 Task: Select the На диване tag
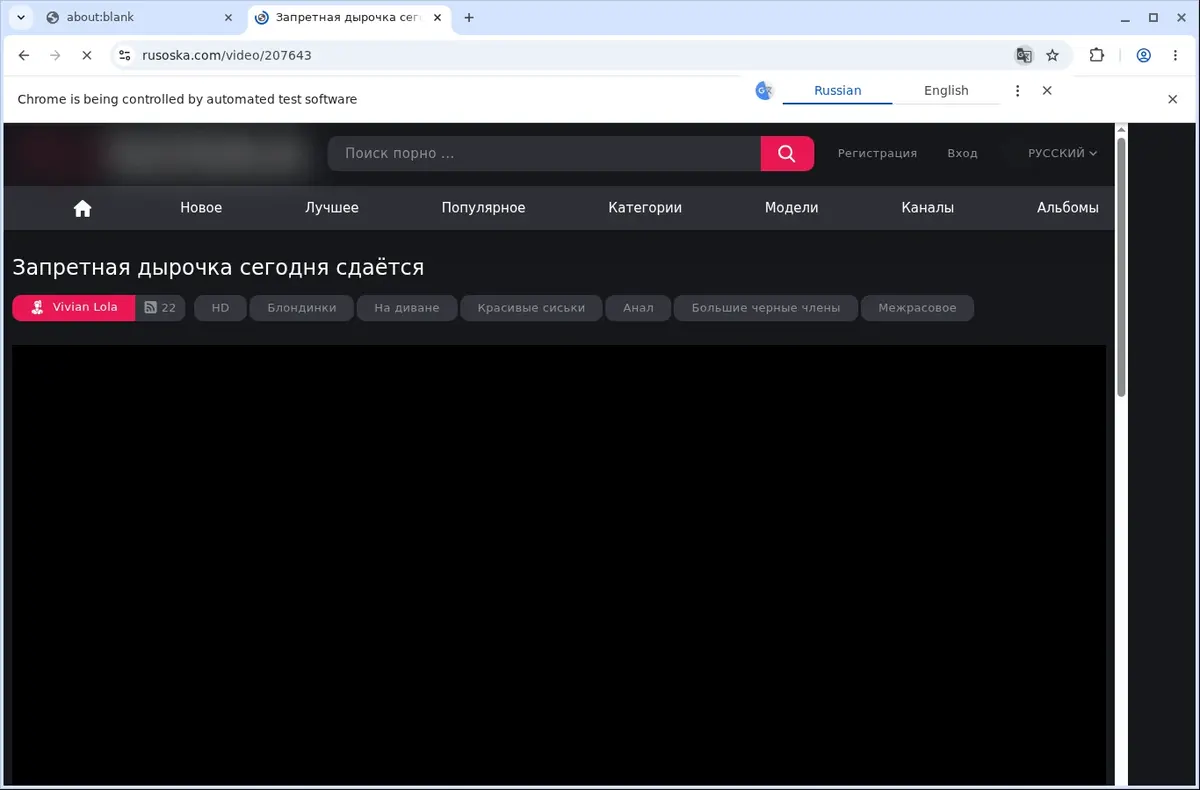[x=406, y=308]
